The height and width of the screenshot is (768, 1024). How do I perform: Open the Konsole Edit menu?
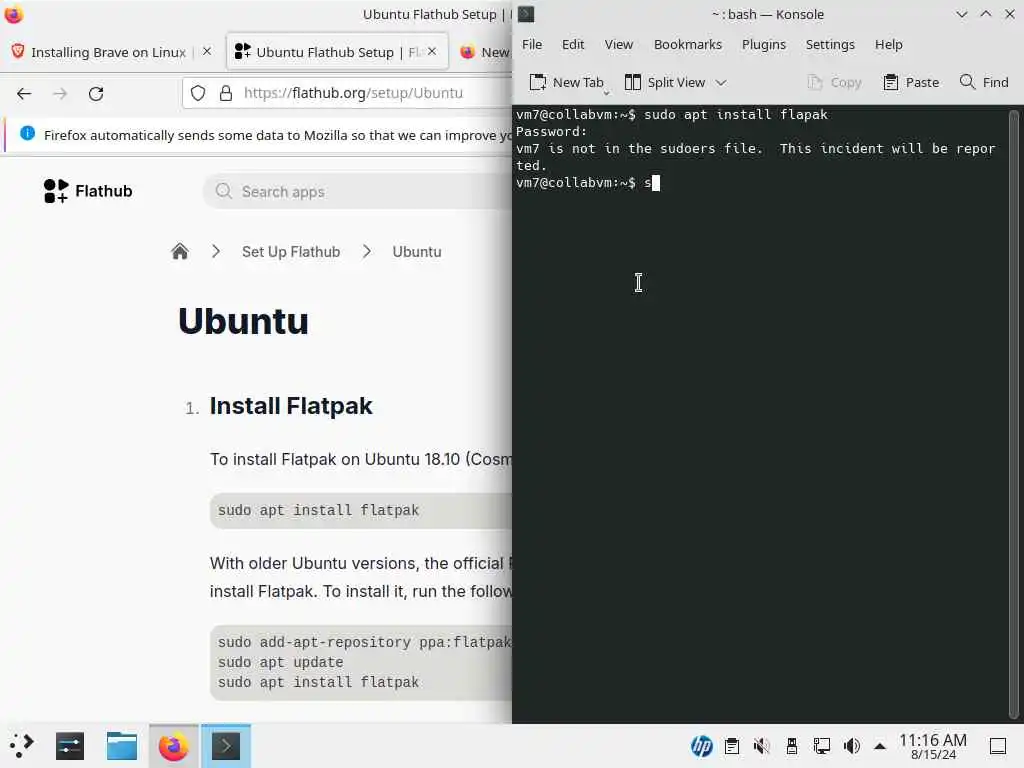(x=573, y=44)
